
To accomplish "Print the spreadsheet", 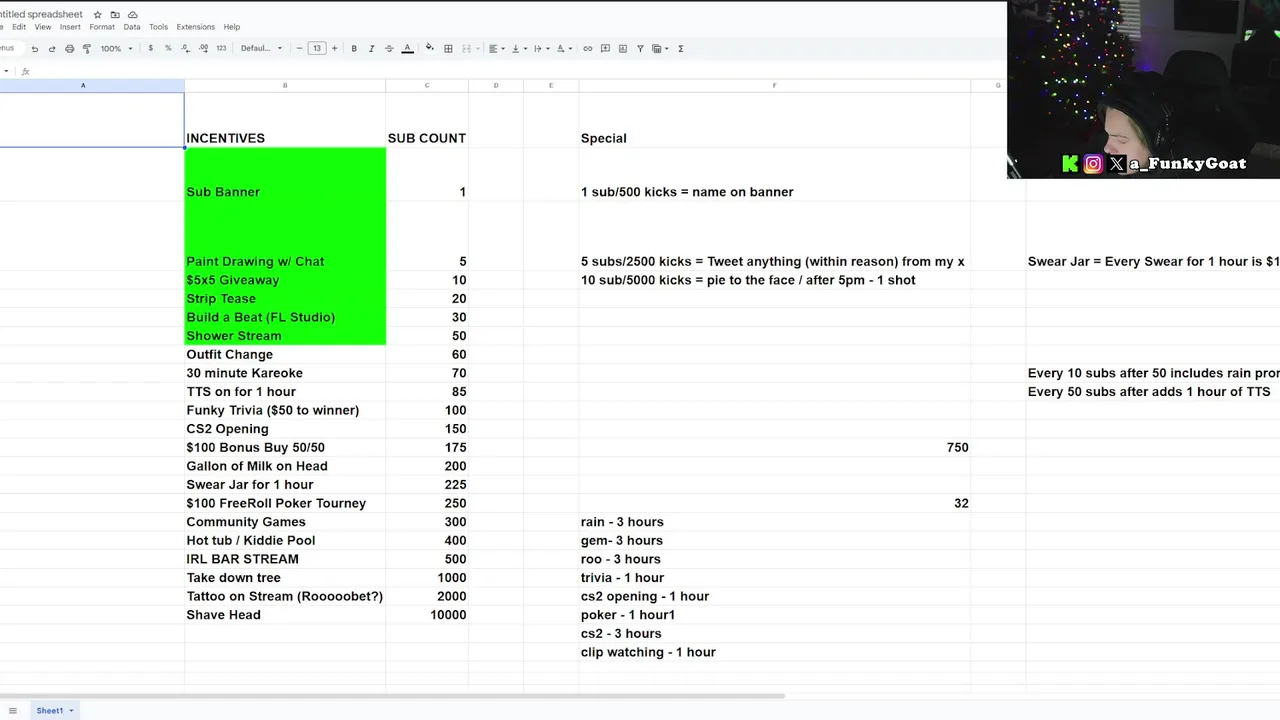I will pos(69,48).
